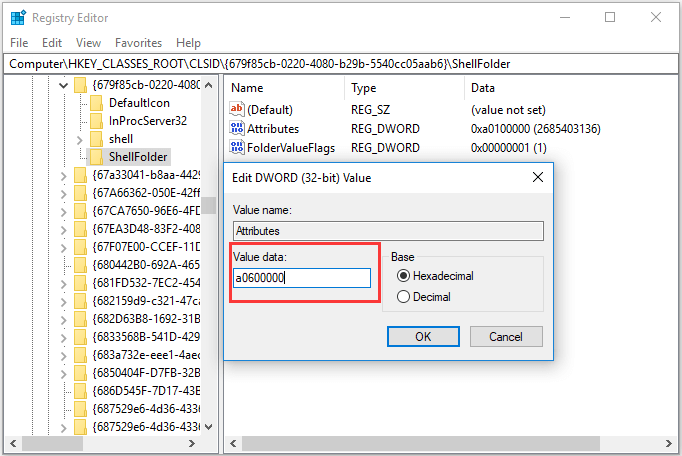Select the {67F07E00-CCEF-11D folder icon
This screenshot has height=456, width=682.
[80, 247]
